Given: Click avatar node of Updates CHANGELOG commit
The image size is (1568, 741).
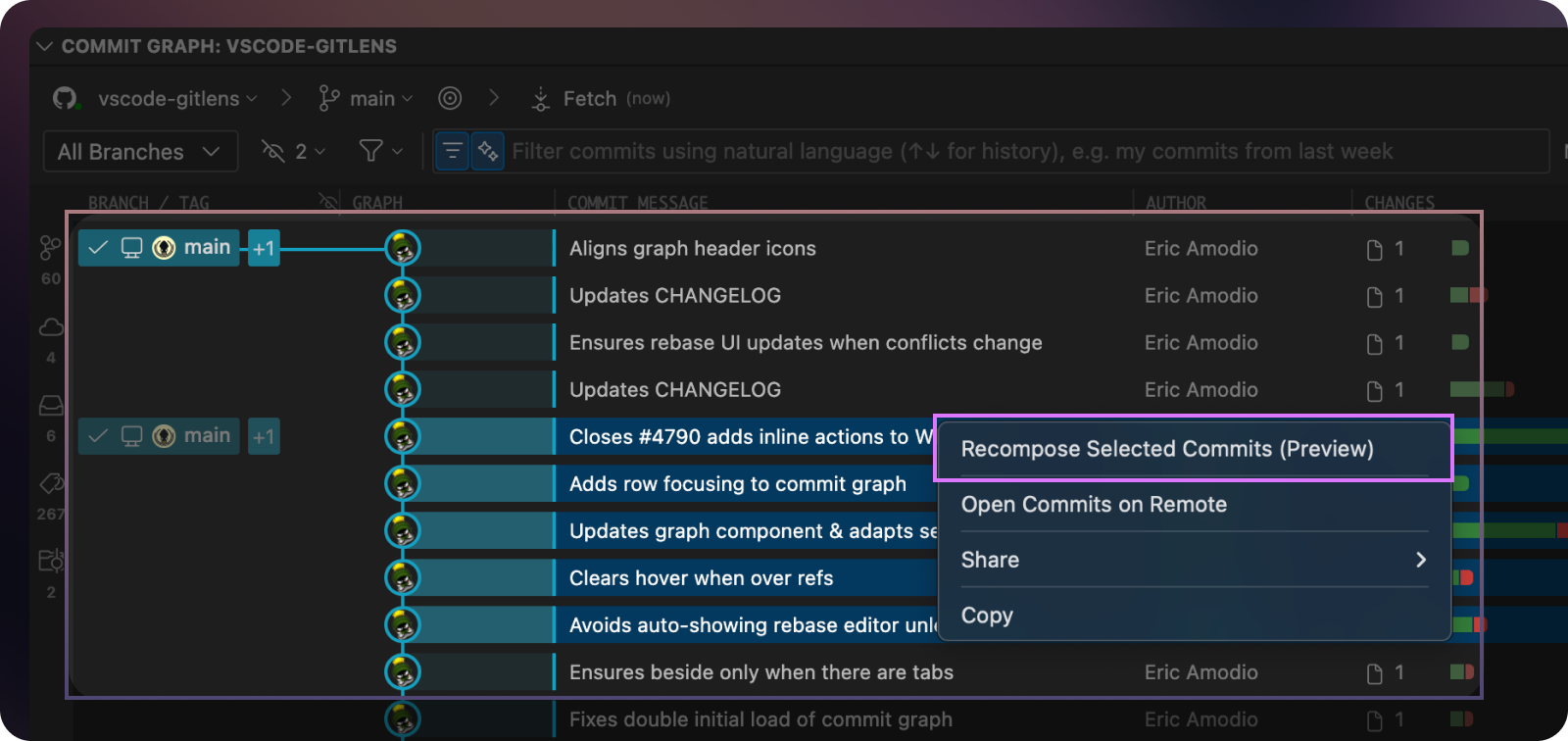Looking at the screenshot, I should (x=402, y=295).
